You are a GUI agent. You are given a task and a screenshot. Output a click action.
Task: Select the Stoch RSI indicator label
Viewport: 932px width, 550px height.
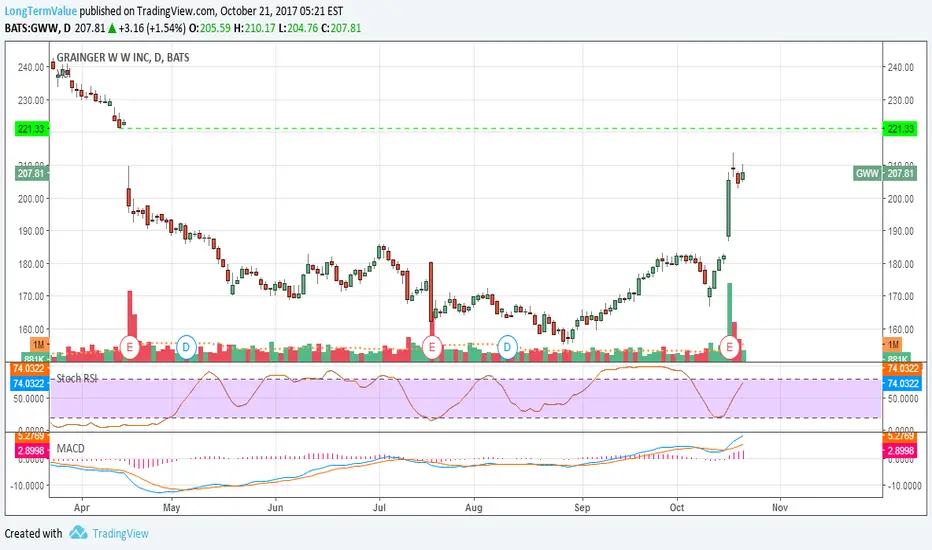point(77,379)
